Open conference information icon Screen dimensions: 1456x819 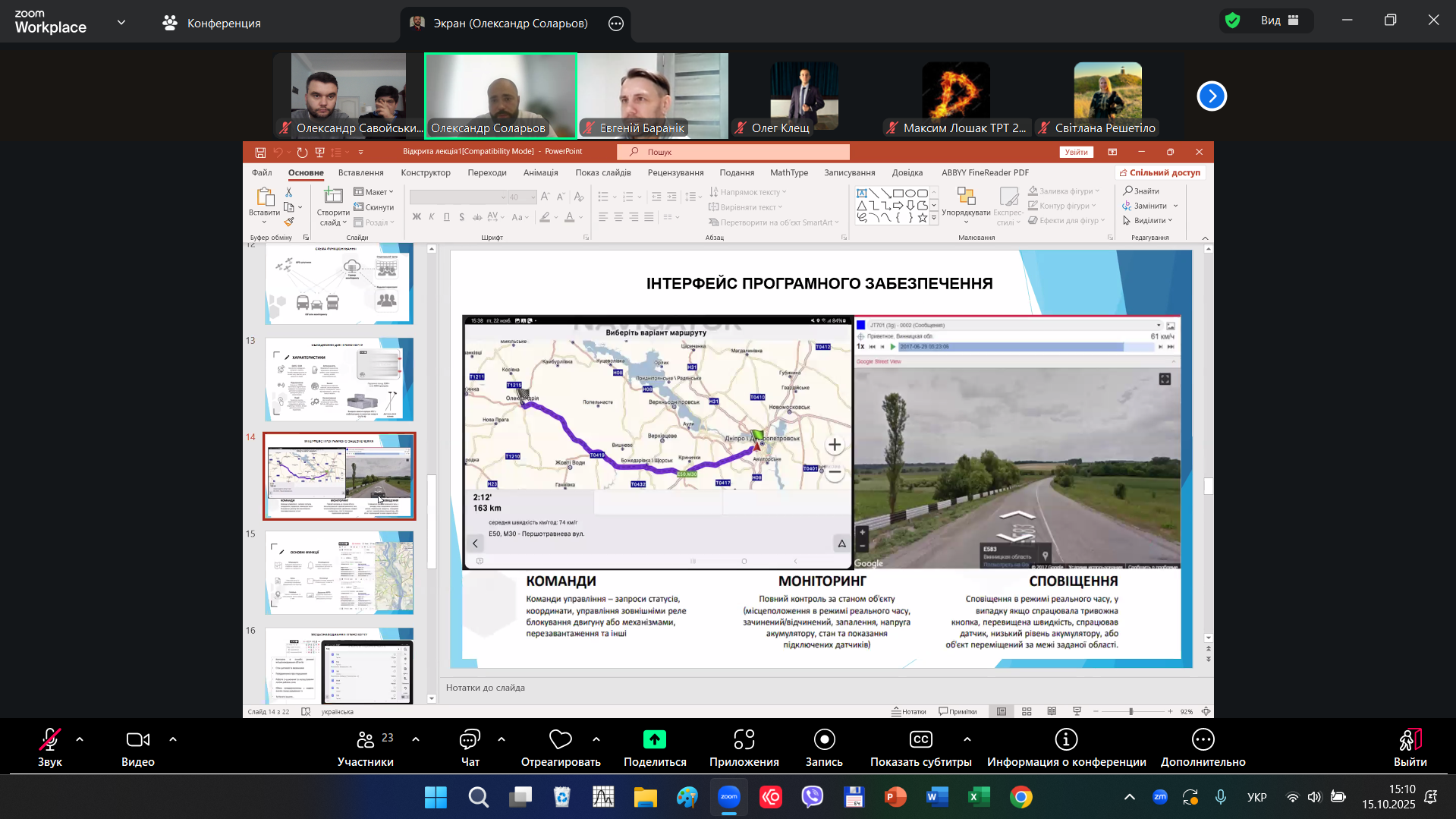[x=1066, y=740]
